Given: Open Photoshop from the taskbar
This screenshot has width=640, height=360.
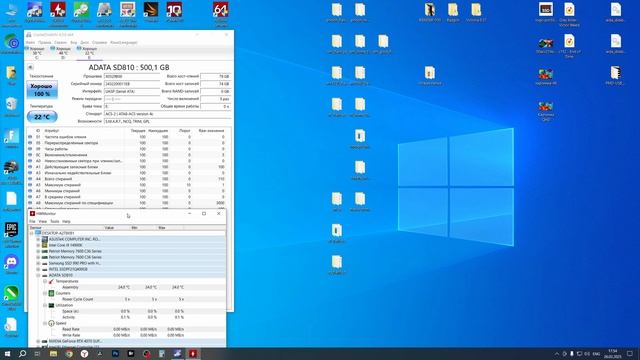Looking at the screenshot, I should pos(116,354).
